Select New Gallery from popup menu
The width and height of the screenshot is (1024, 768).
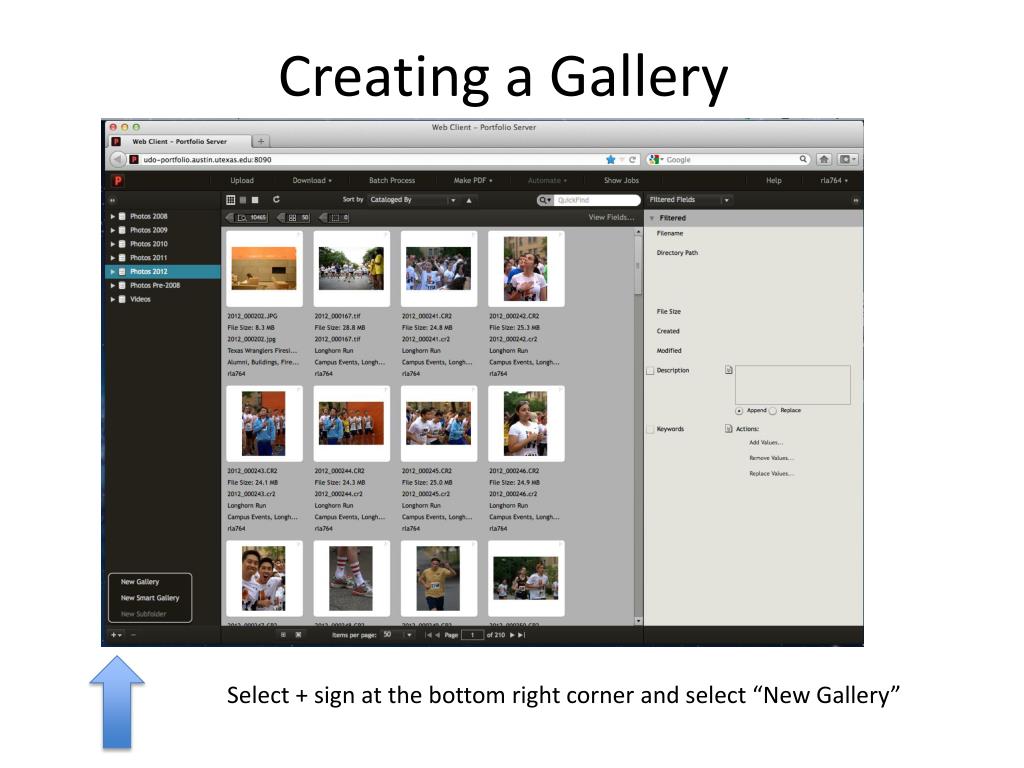pos(140,582)
